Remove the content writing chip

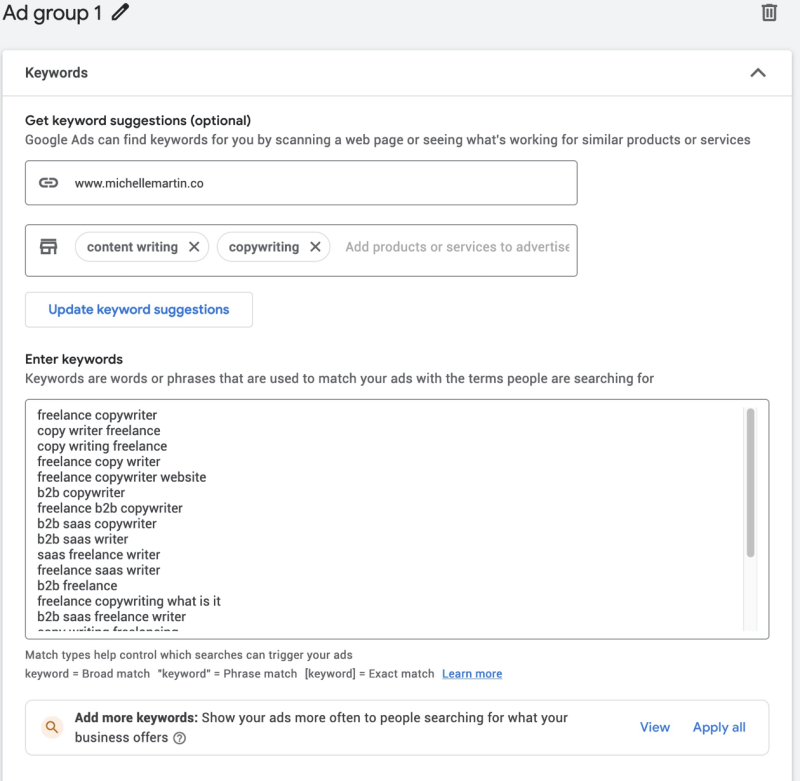pos(194,247)
